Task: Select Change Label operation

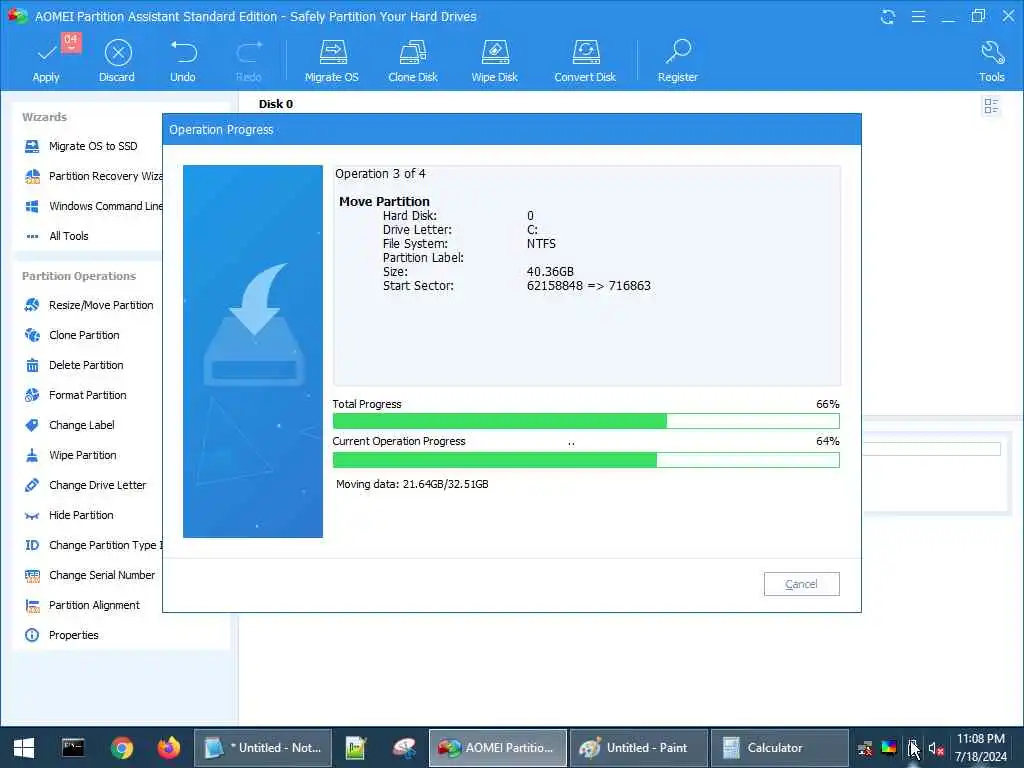Action: pyautogui.click(x=69, y=425)
